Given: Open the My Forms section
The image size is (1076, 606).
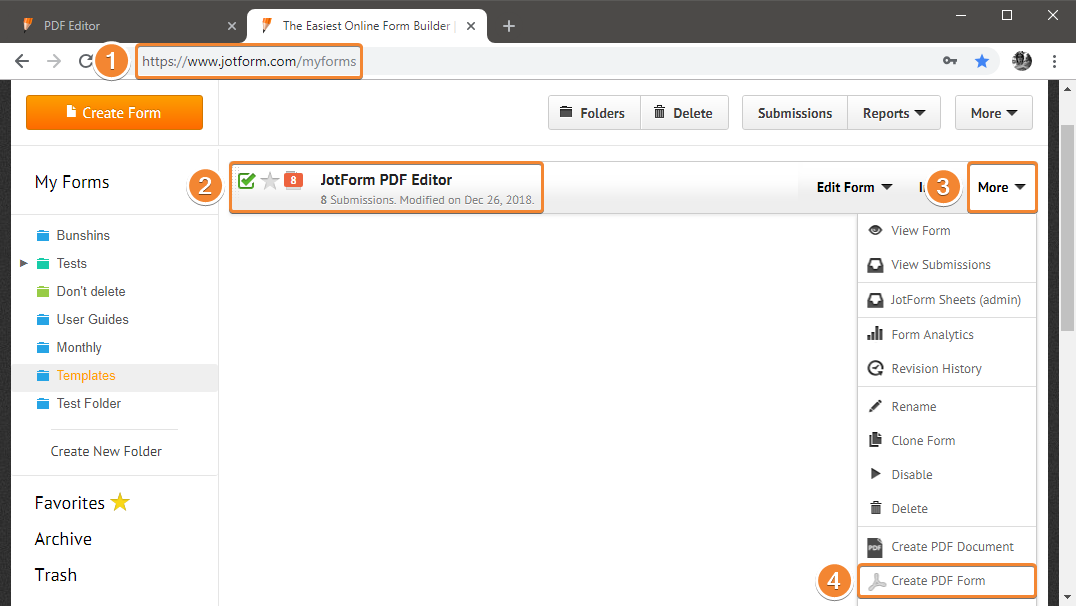Looking at the screenshot, I should coord(72,182).
